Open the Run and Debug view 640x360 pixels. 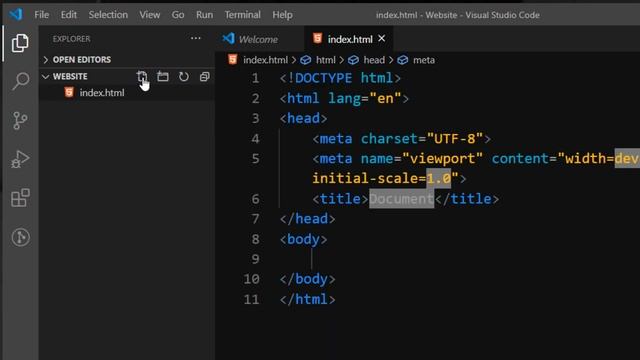20,159
